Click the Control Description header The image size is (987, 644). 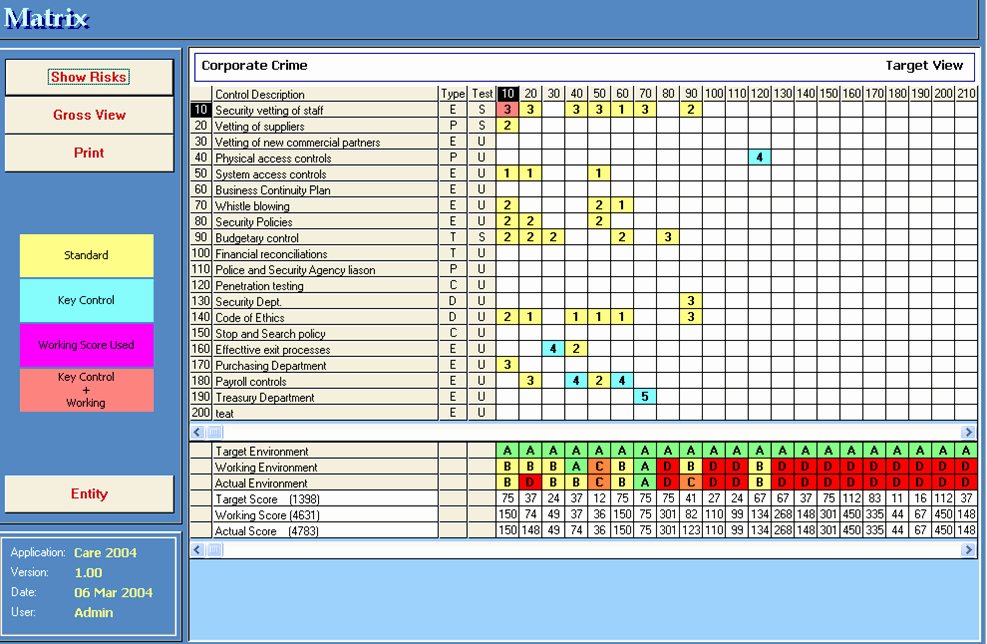click(325, 94)
